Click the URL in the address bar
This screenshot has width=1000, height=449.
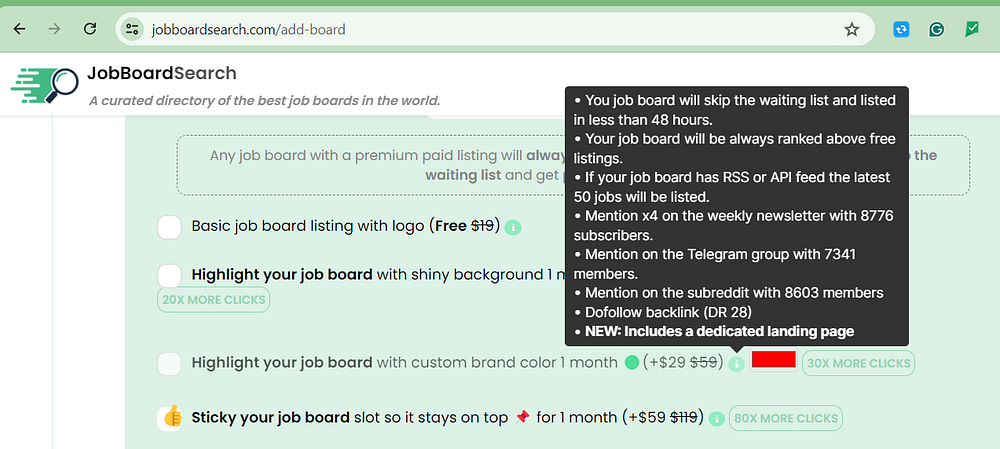248,29
